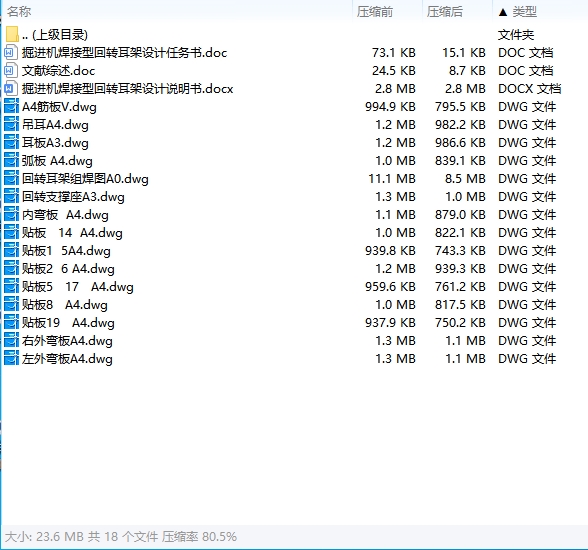Click the DWG icon for 内弯板 A4.dwg
This screenshot has width=588, height=550.
[11, 214]
